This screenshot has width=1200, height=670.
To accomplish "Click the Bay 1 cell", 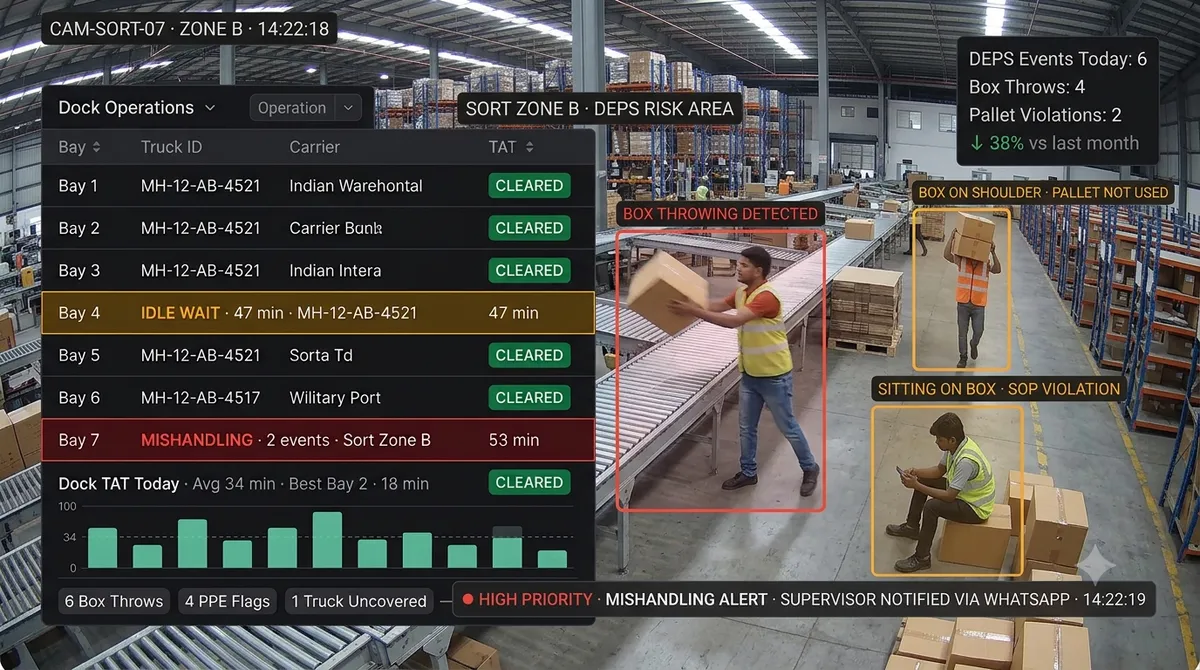I will click(x=78, y=186).
